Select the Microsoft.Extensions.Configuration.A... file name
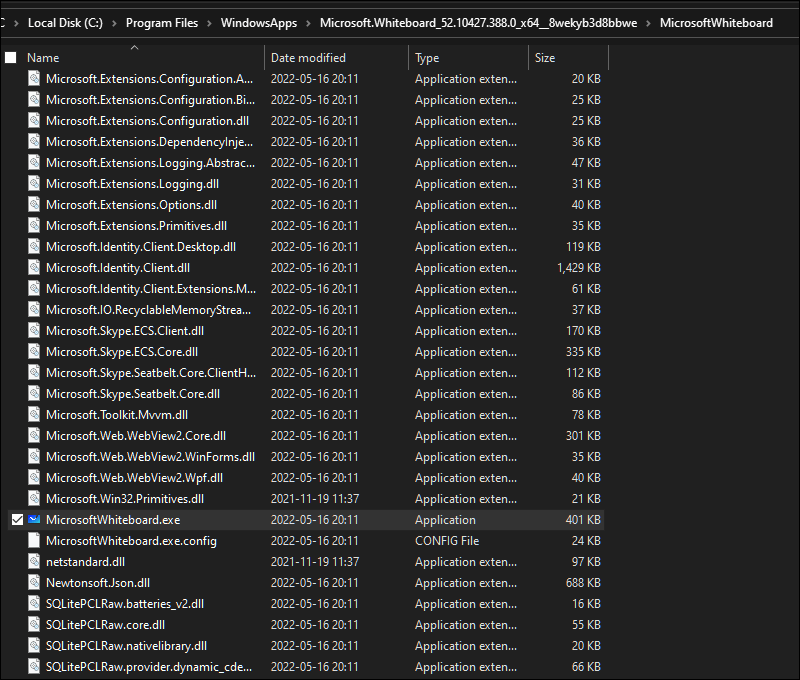 149,79
